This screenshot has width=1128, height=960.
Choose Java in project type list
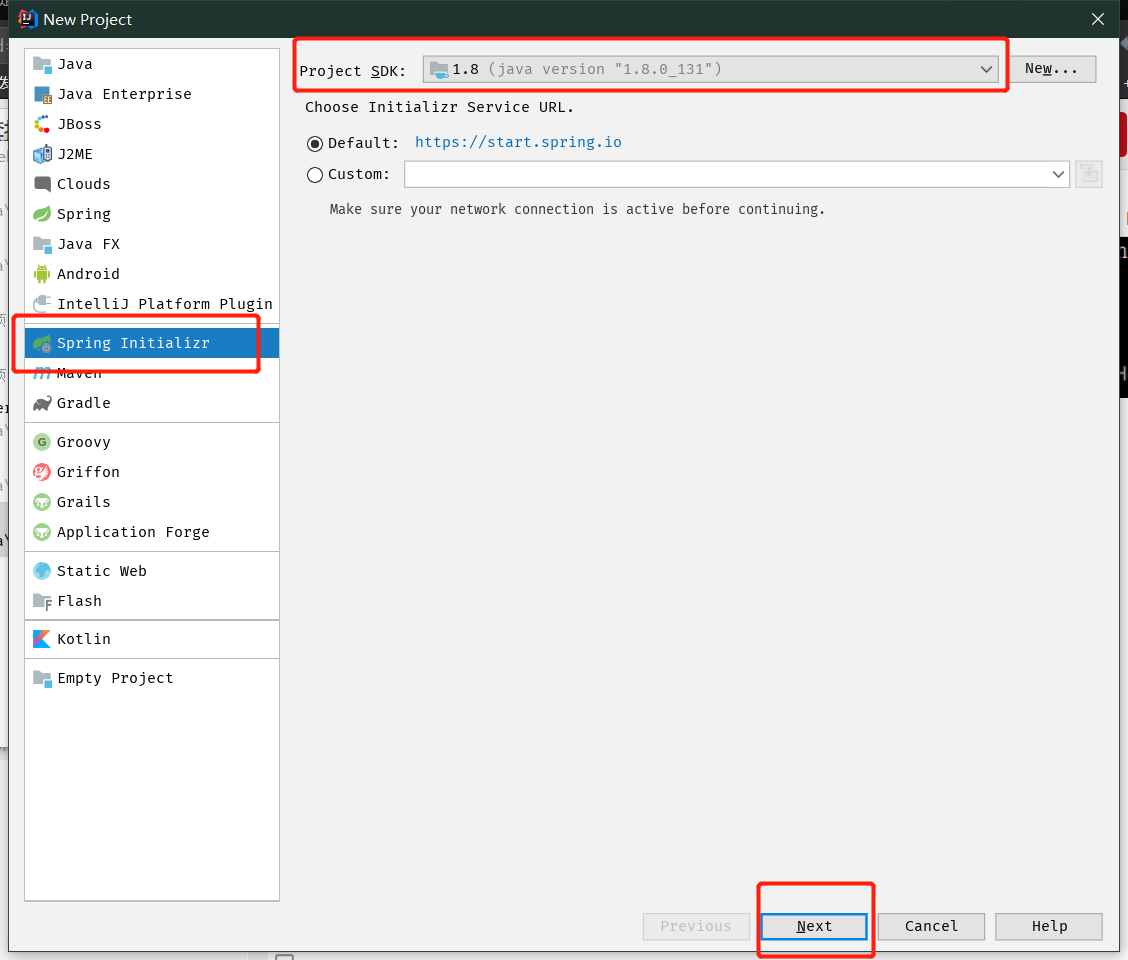(75, 64)
